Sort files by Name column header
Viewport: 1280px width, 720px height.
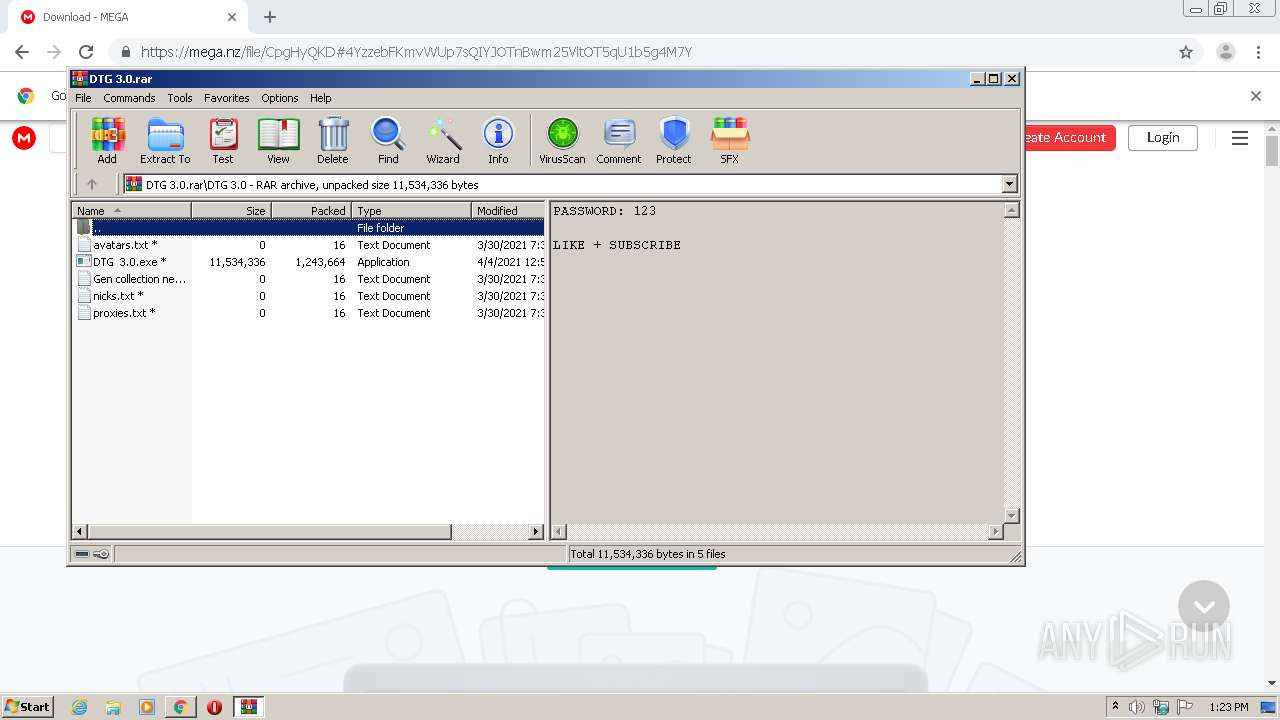point(132,211)
